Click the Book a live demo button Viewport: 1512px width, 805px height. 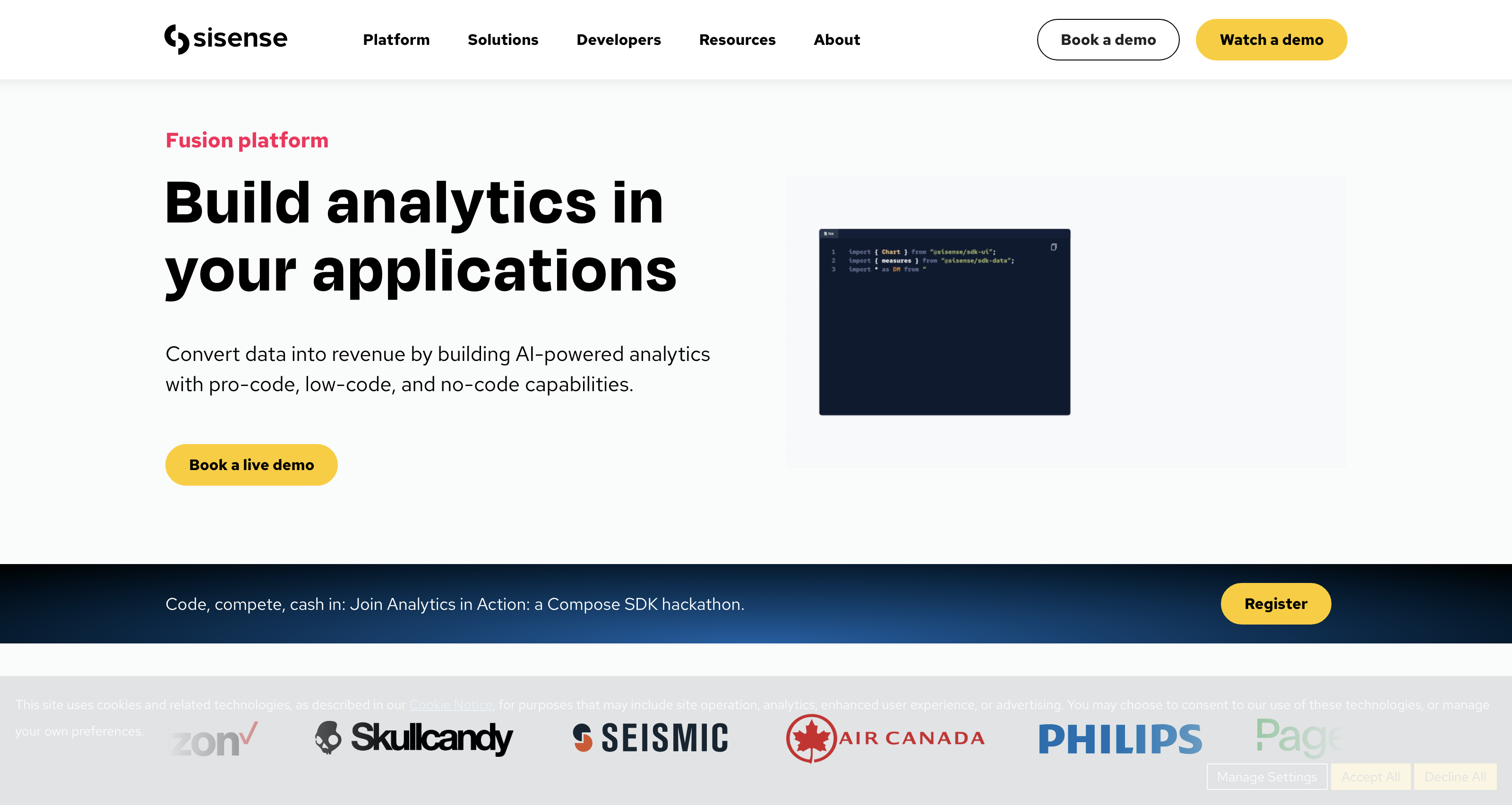[x=251, y=465]
